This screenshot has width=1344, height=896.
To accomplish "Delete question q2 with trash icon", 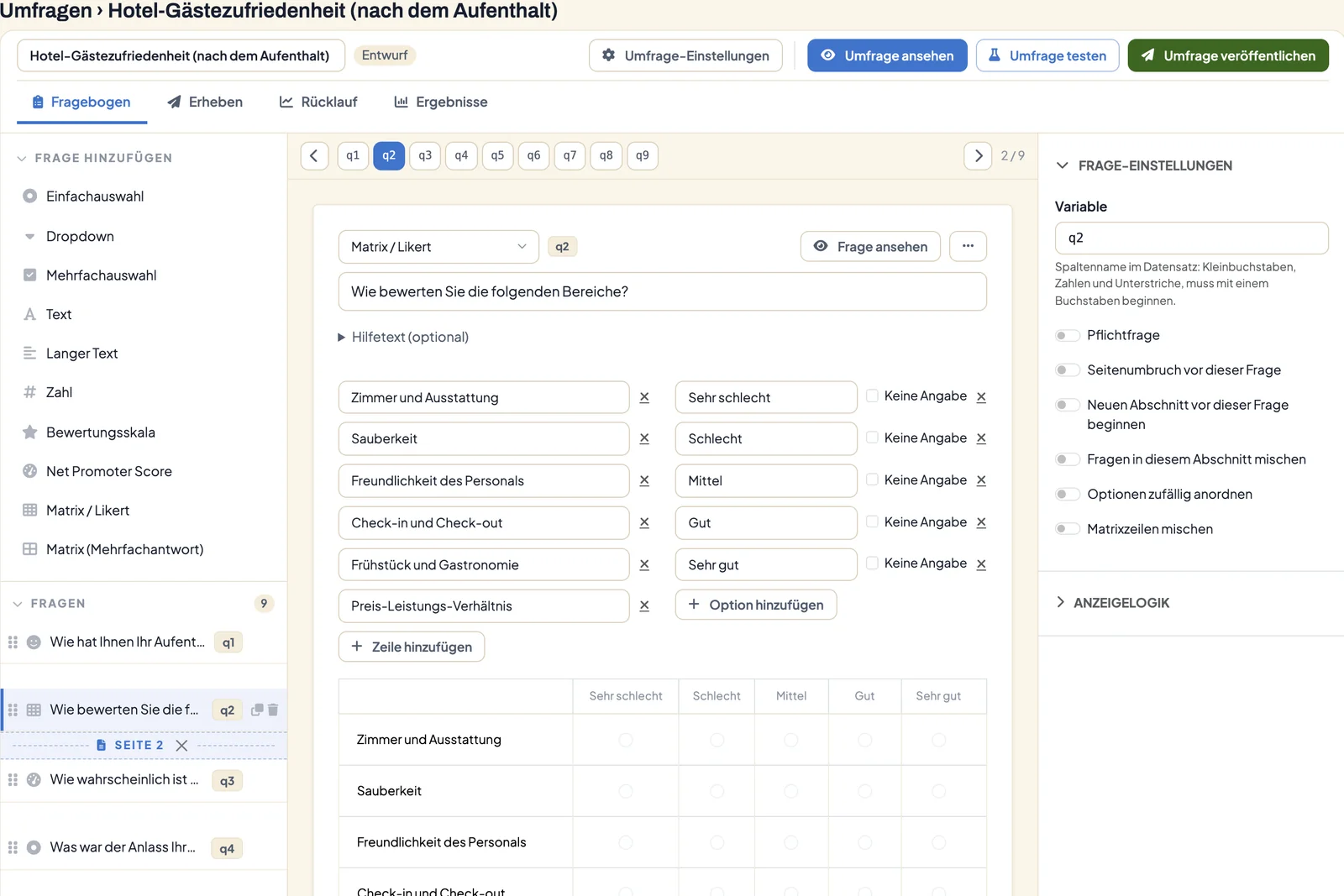I will tap(273, 710).
